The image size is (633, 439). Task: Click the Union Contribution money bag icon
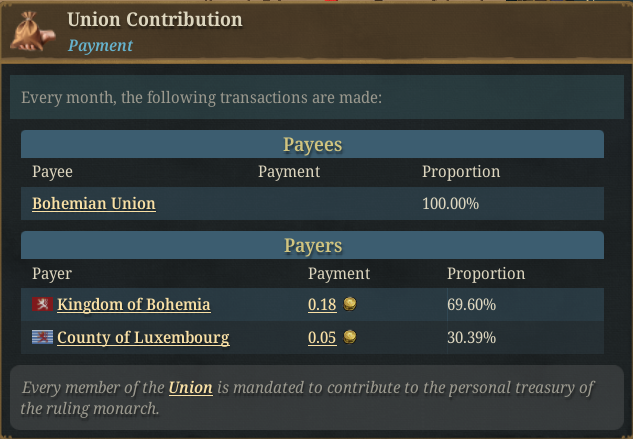point(30,31)
